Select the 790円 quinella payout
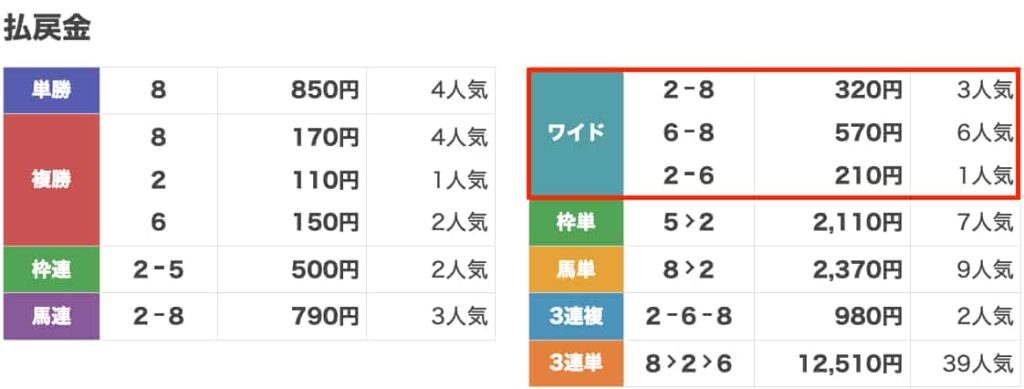Image resolution: width=1024 pixels, height=389 pixels. 325,317
